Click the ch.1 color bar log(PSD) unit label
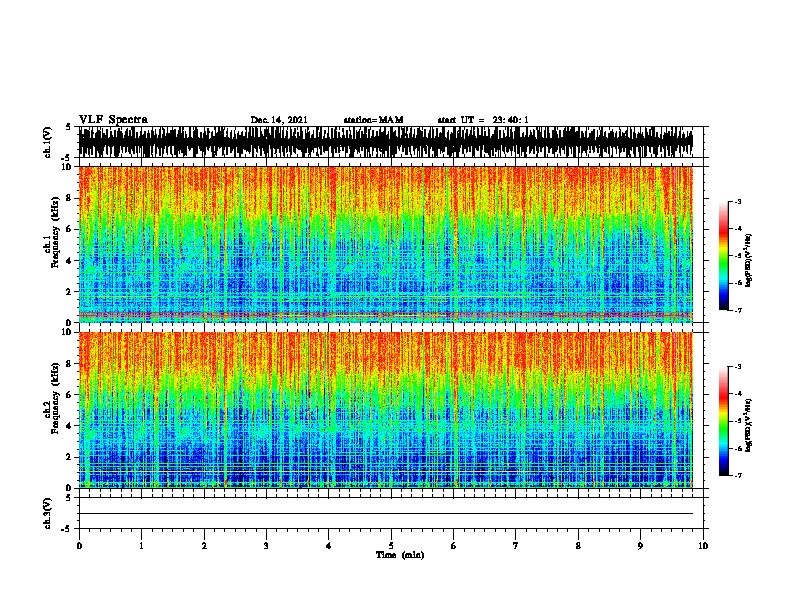The image size is (792, 612). (x=748, y=260)
